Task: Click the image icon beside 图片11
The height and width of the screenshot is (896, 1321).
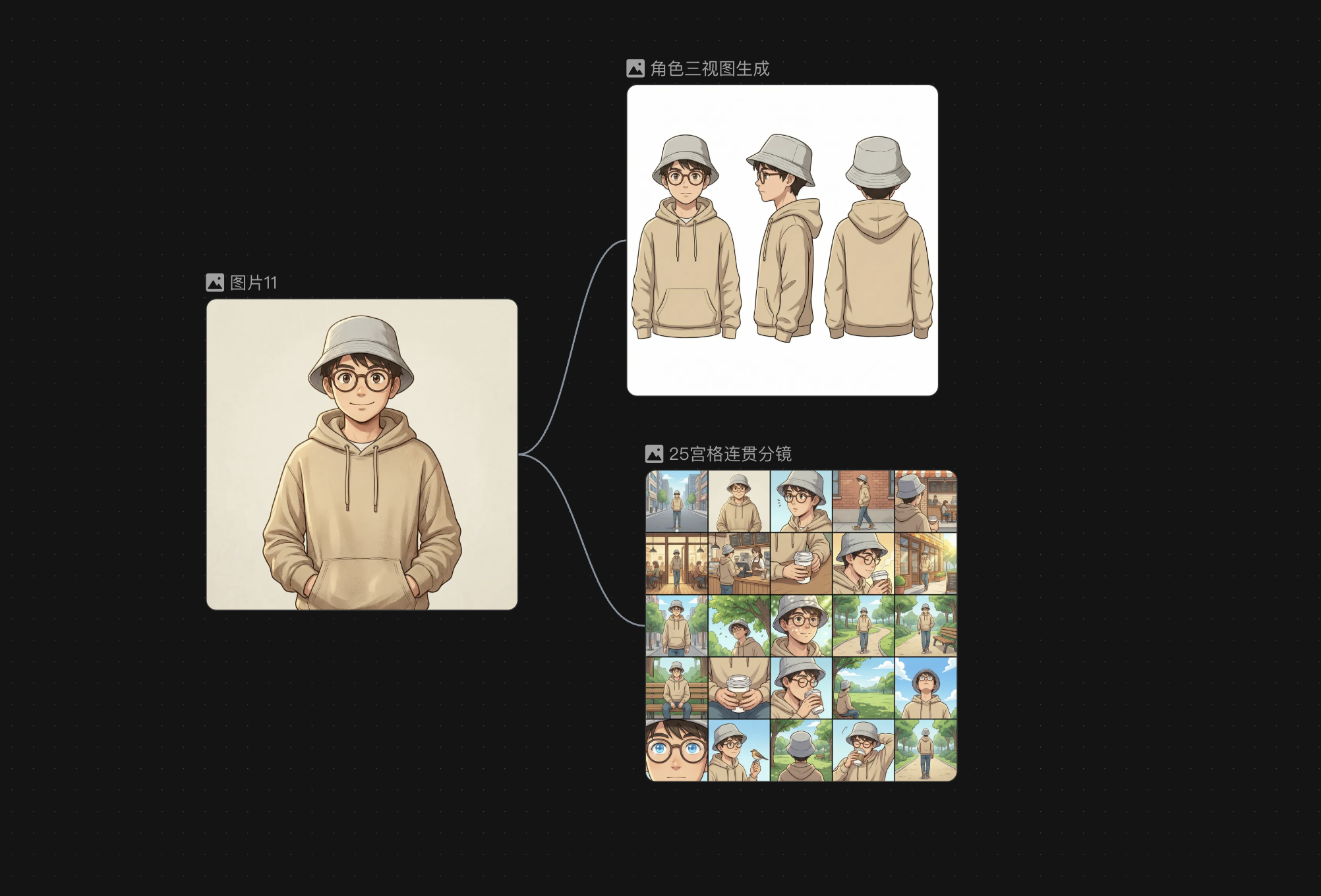Action: [215, 283]
